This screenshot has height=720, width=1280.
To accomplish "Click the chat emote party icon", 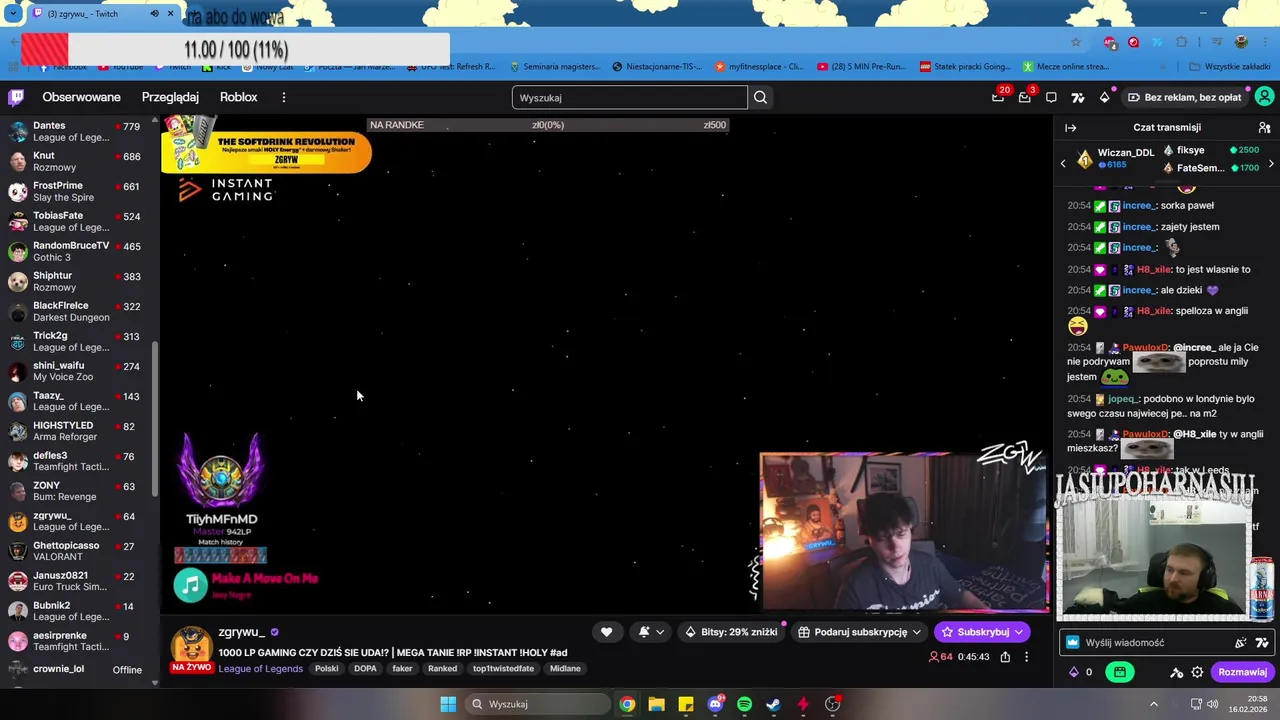I will tap(1241, 643).
